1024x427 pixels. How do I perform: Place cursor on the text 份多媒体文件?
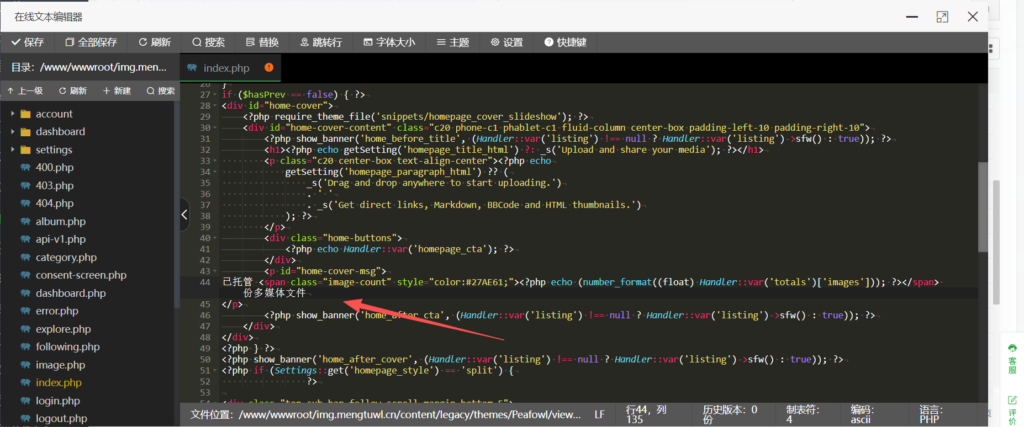274,293
